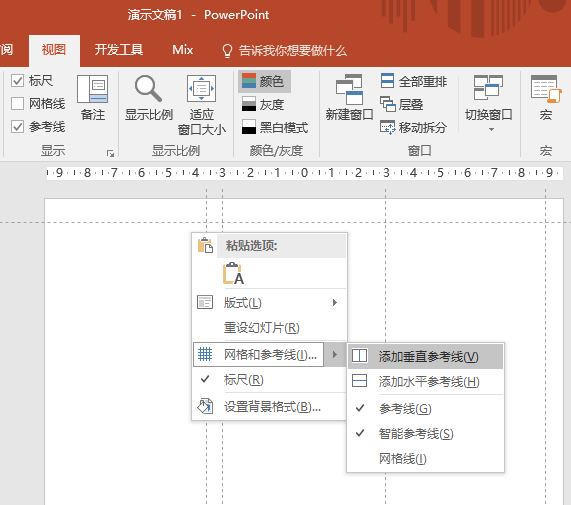Uncheck the 标尺 ruler checkbox
The image size is (571, 505).
click(17, 80)
